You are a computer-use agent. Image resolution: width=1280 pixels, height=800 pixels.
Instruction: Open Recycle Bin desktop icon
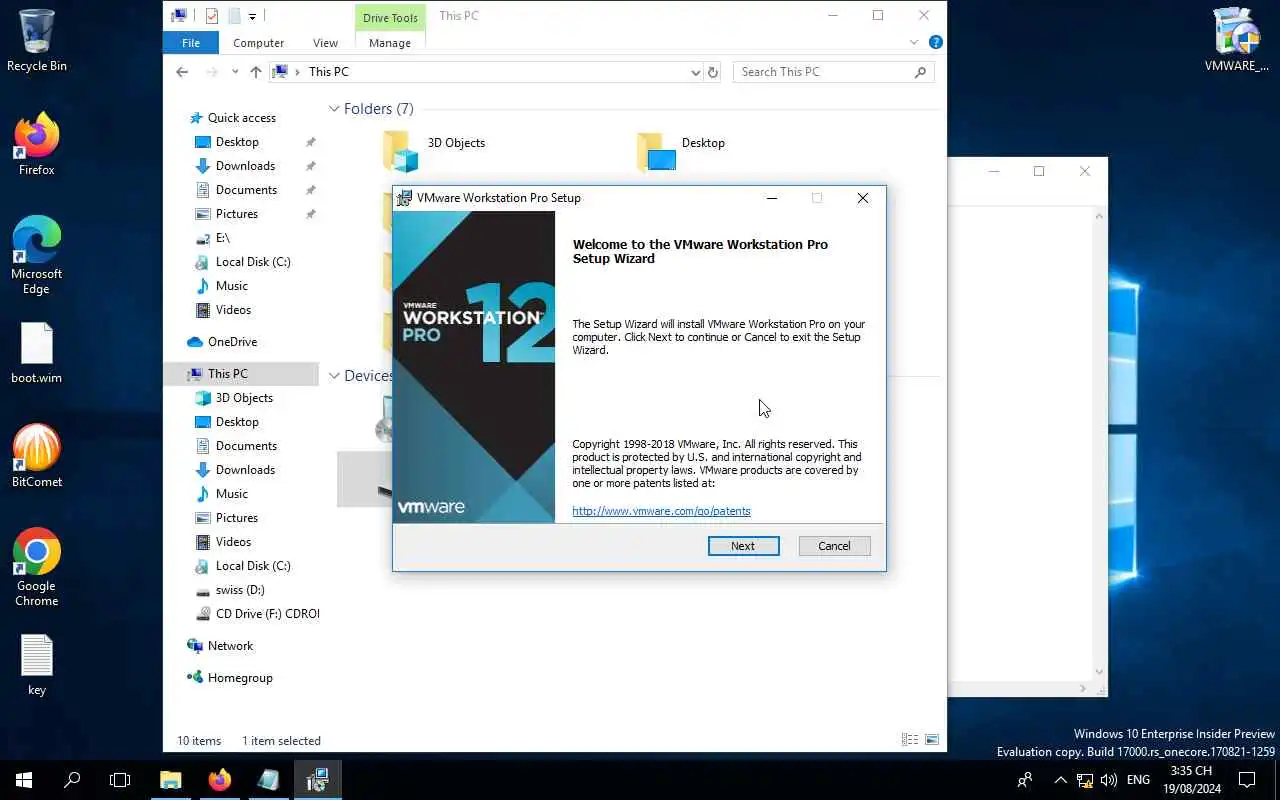[37, 41]
